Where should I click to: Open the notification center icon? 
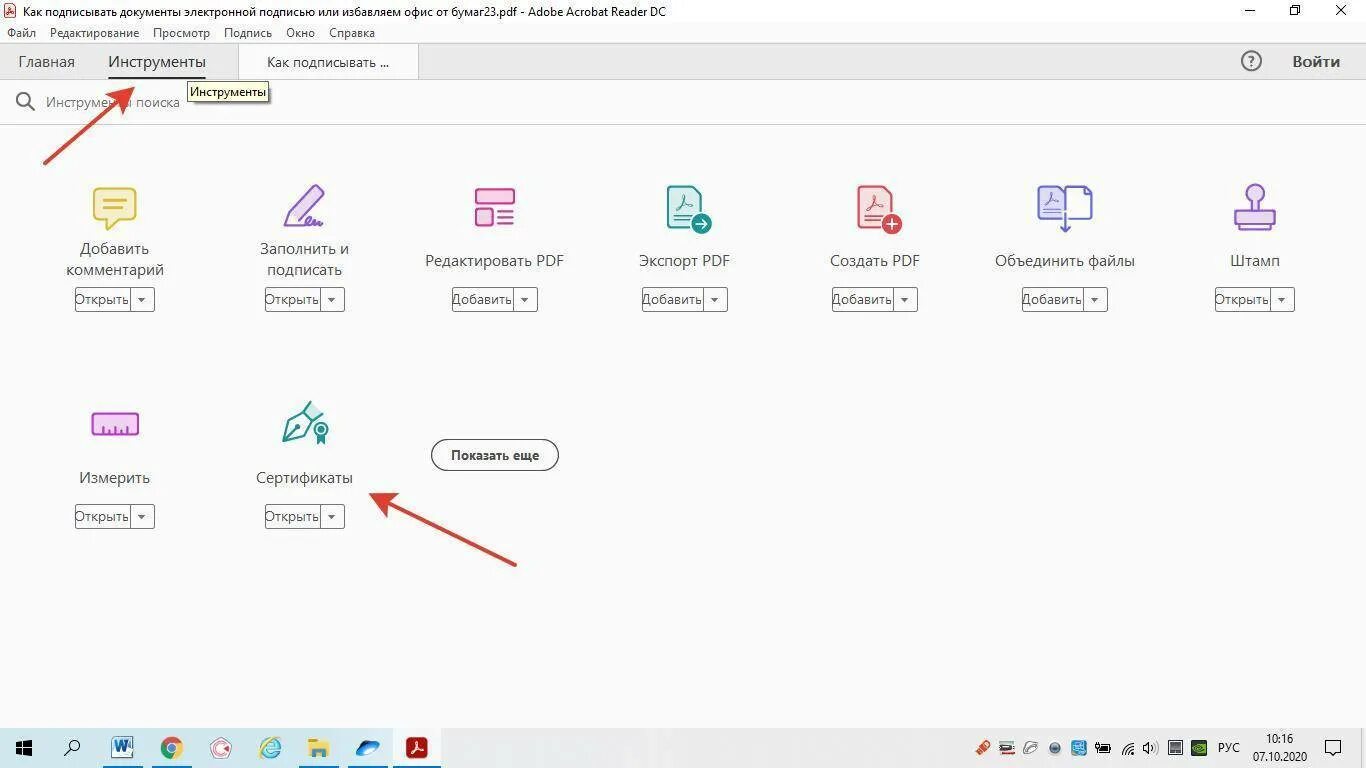[1333, 747]
